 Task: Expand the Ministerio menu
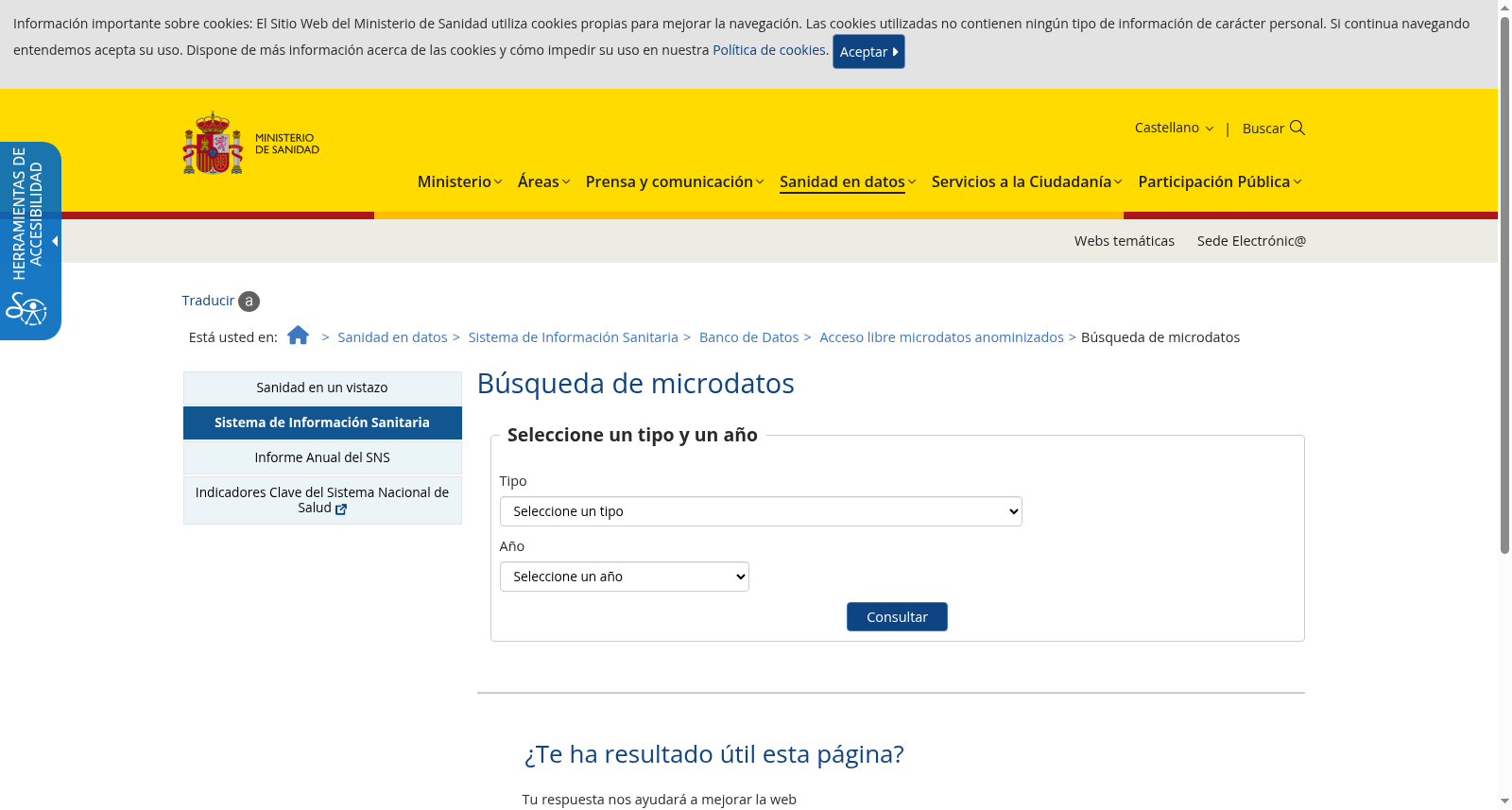459,181
